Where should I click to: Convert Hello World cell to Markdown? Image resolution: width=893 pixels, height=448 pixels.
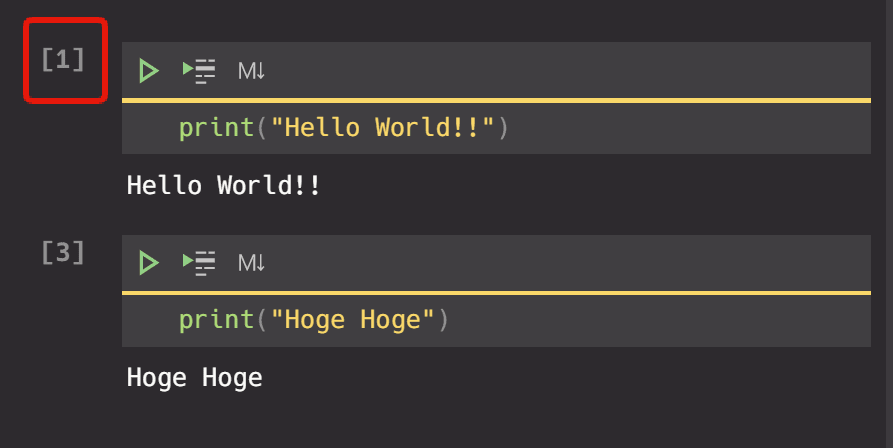(x=251, y=71)
